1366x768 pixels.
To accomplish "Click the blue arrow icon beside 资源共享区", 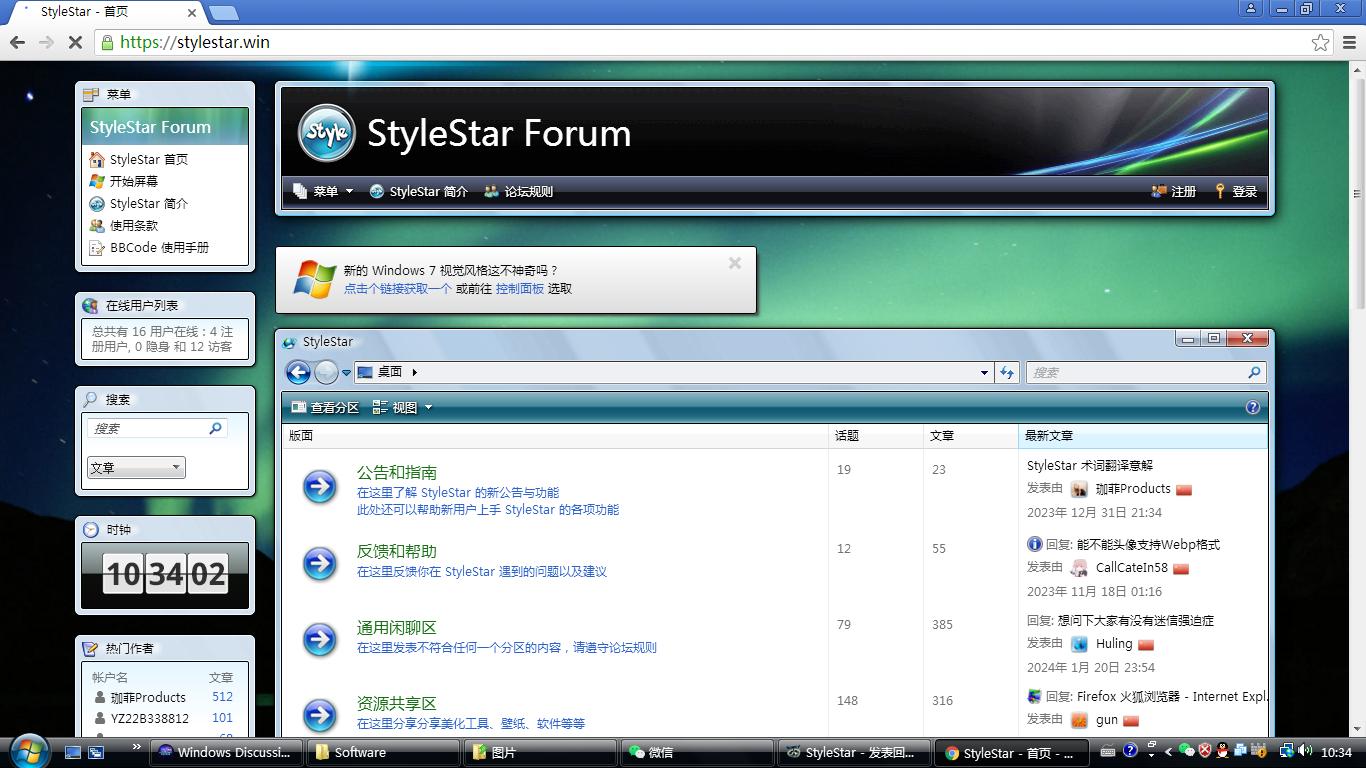I will (320, 715).
